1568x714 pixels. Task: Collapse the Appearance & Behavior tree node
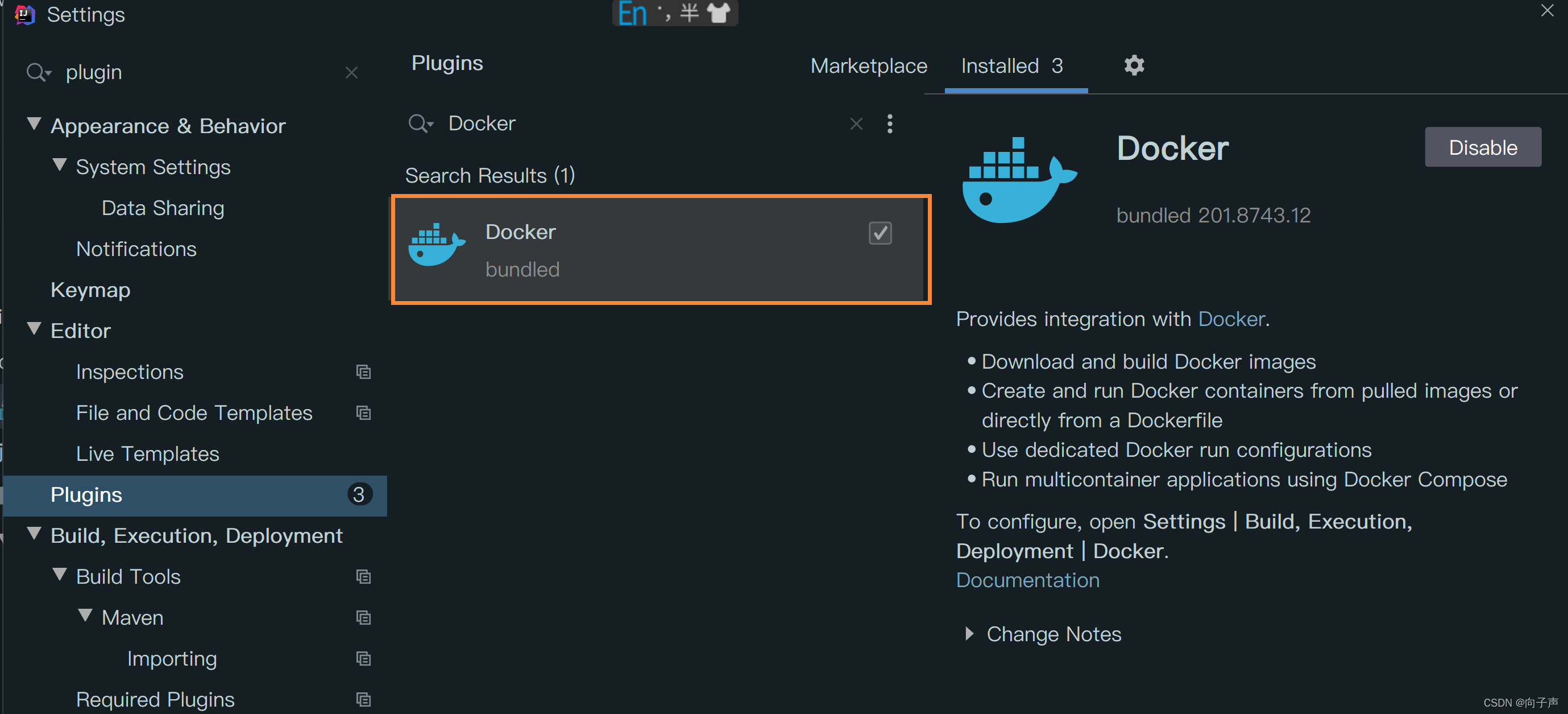[35, 124]
